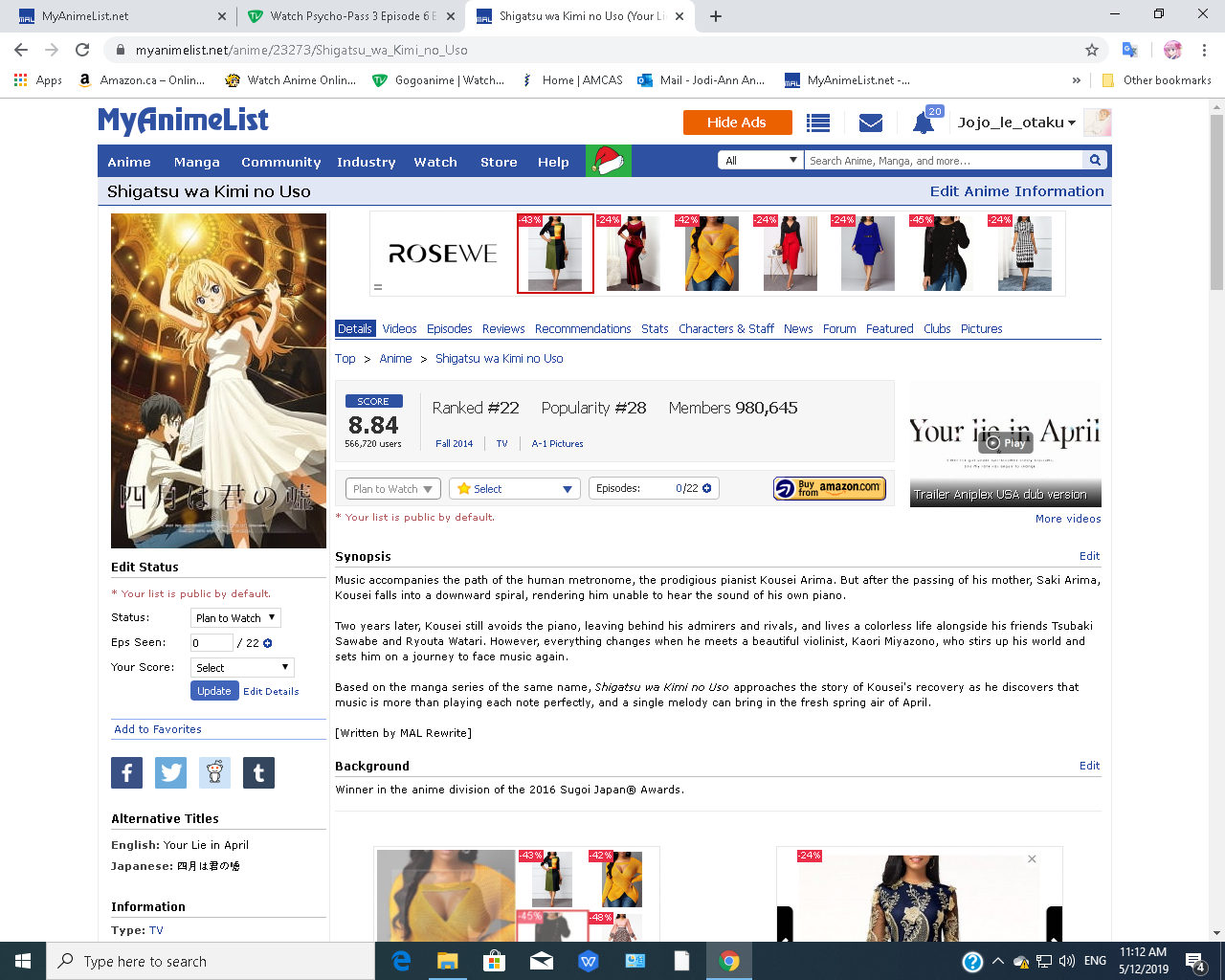Screen dimensions: 1225x980
Task: Click the MyAnimeList logo
Action: 183,121
